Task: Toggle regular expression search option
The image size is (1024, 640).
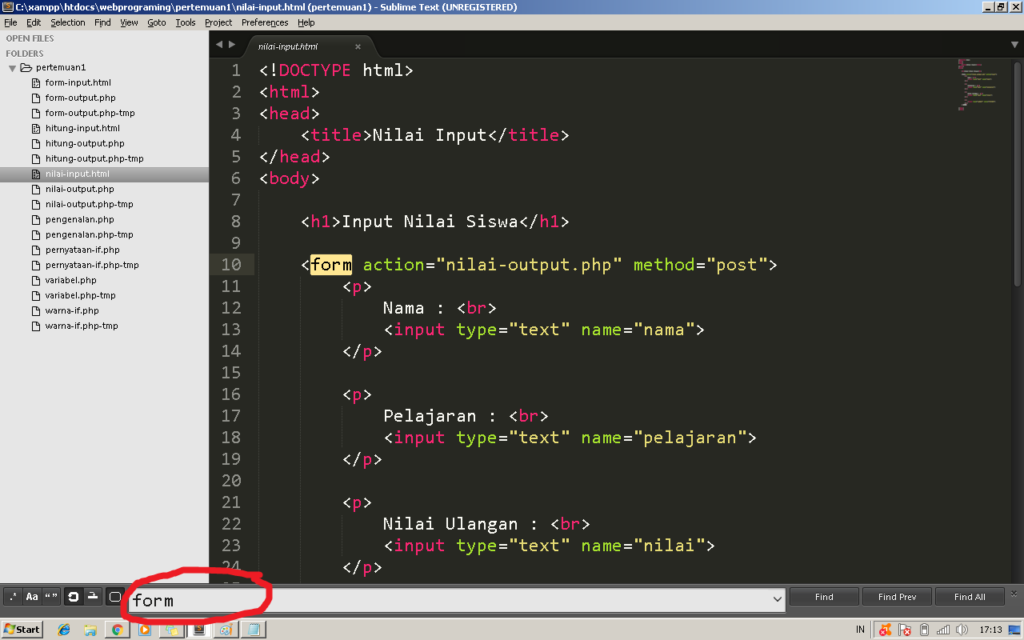Action: point(12,596)
